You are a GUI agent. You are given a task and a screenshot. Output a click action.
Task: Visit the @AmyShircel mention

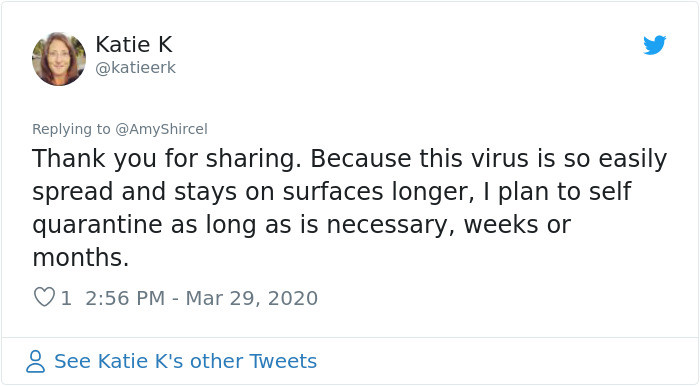(161, 129)
